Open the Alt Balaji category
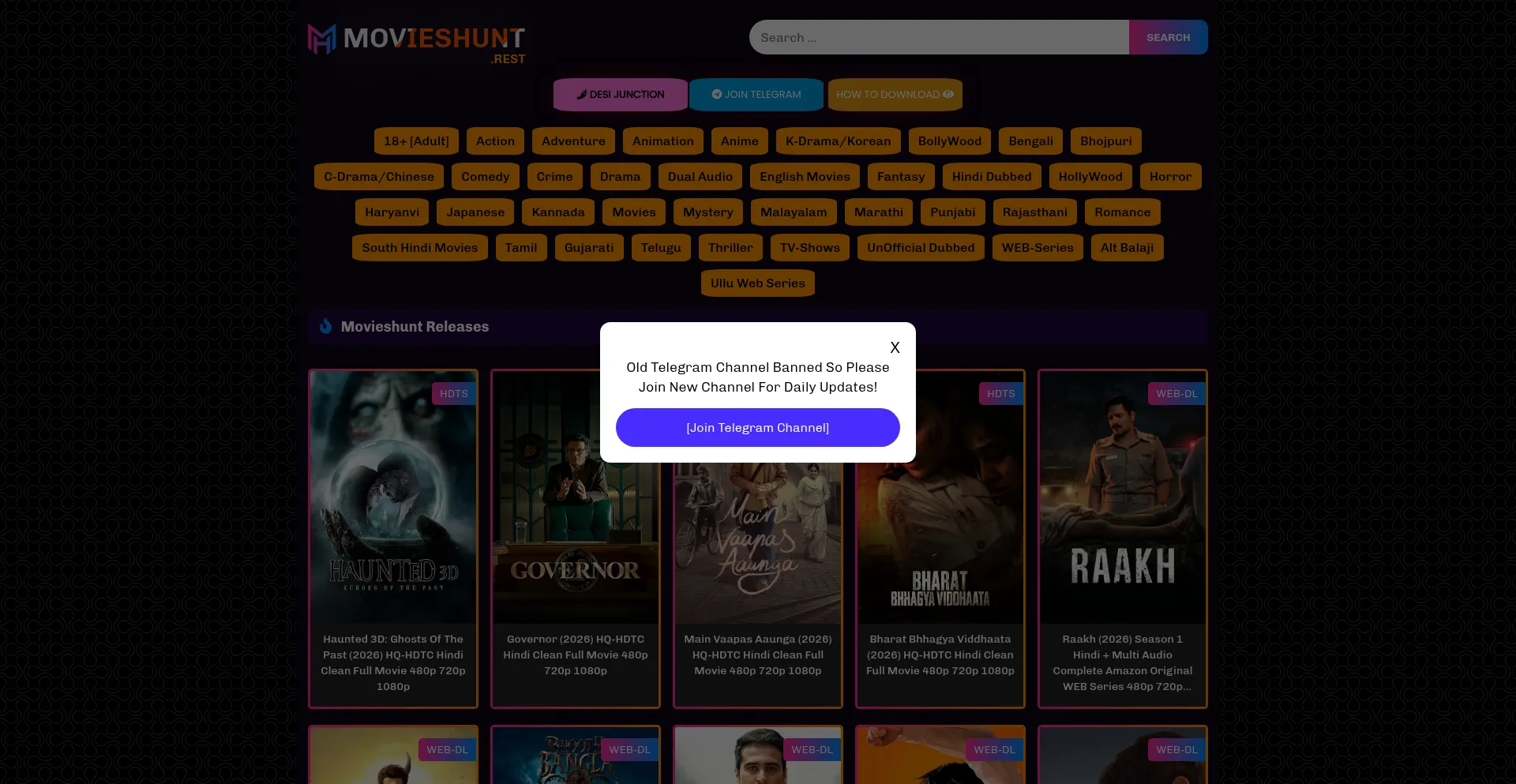Image resolution: width=1516 pixels, height=784 pixels. [x=1127, y=248]
